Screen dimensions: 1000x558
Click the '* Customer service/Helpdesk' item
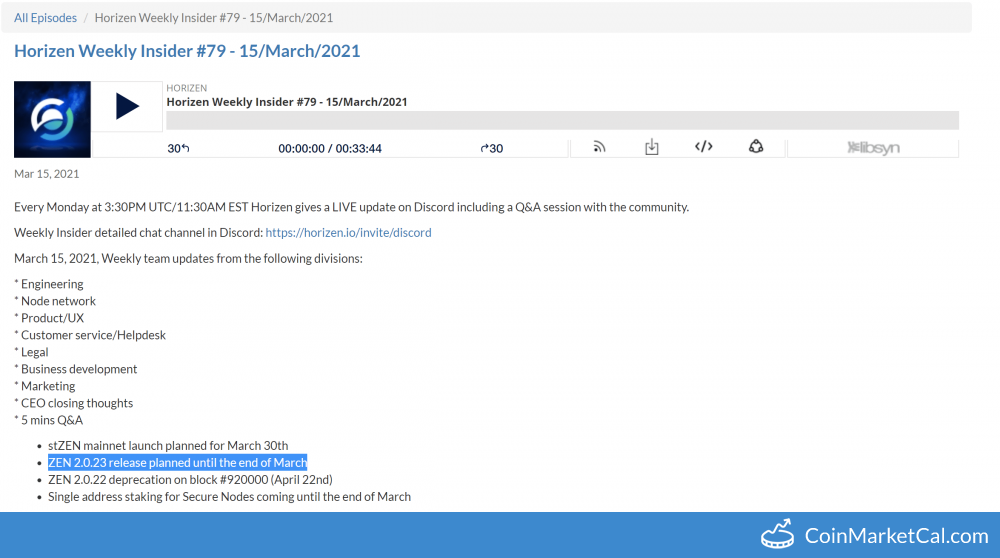coord(90,335)
